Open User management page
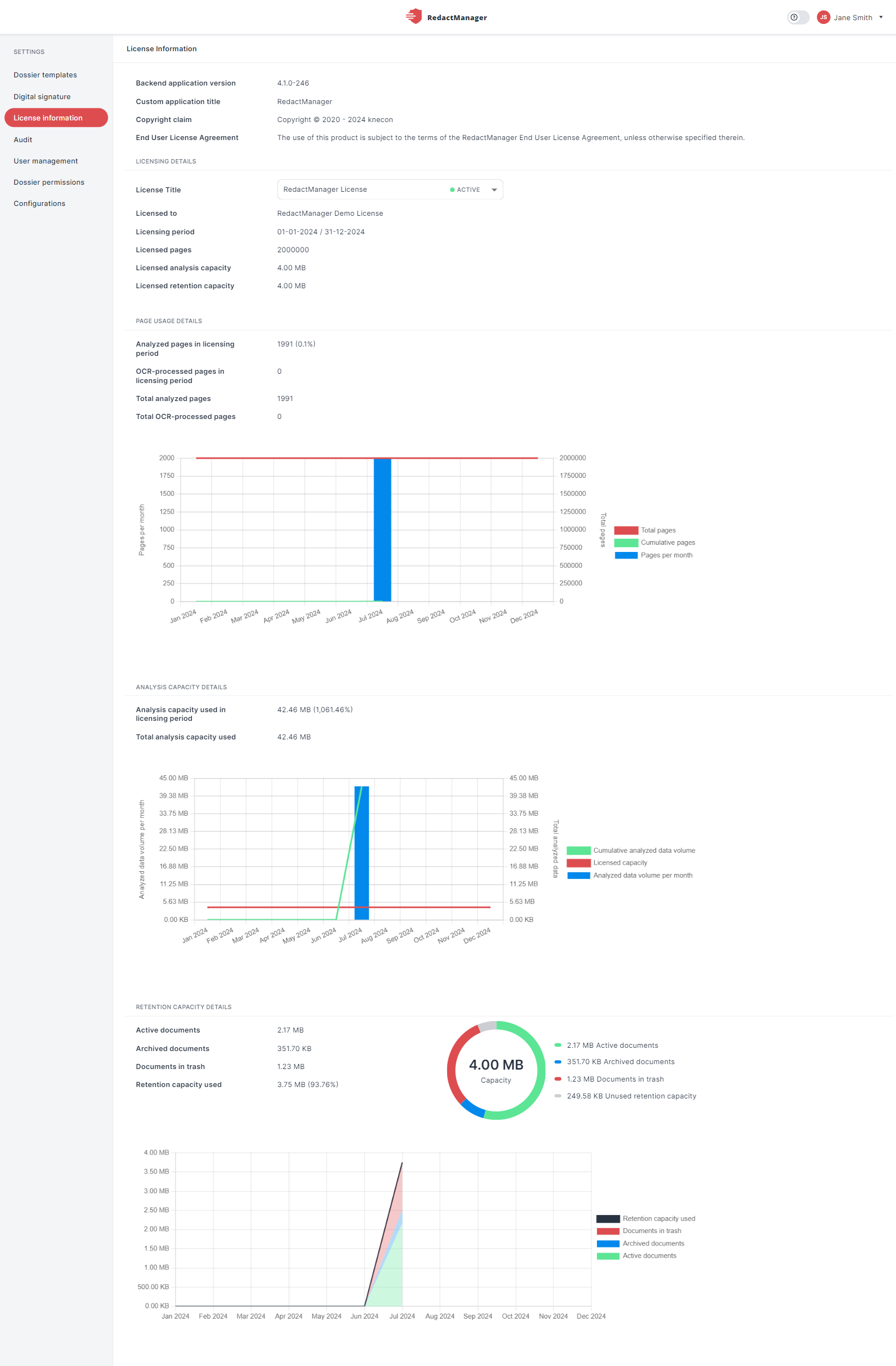 tap(46, 161)
